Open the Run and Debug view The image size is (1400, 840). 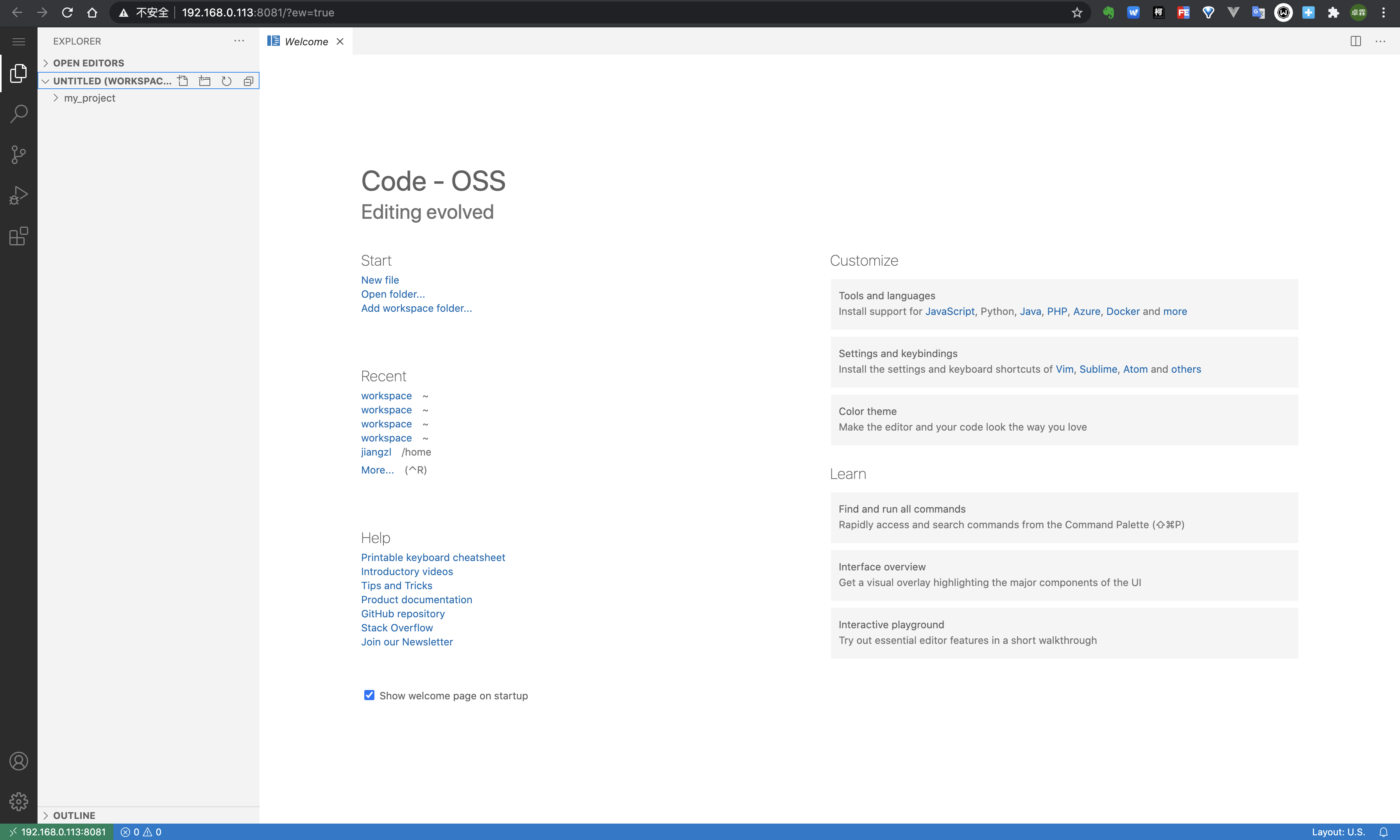point(19,195)
